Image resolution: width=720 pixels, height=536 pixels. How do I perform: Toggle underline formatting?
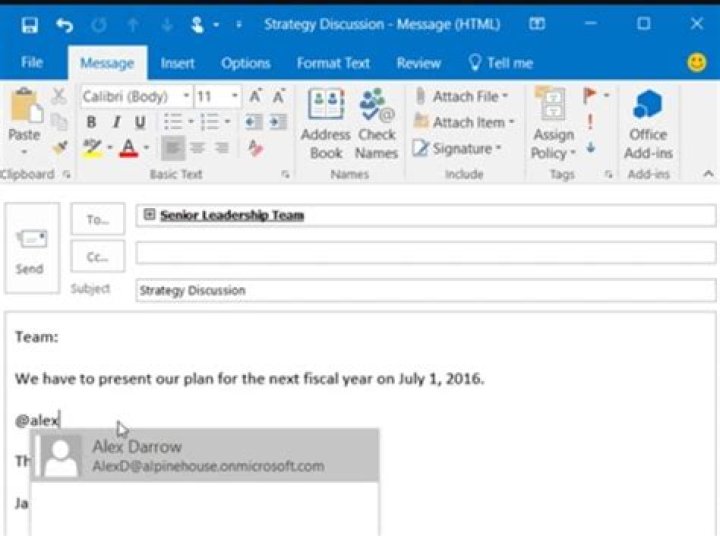pos(141,122)
